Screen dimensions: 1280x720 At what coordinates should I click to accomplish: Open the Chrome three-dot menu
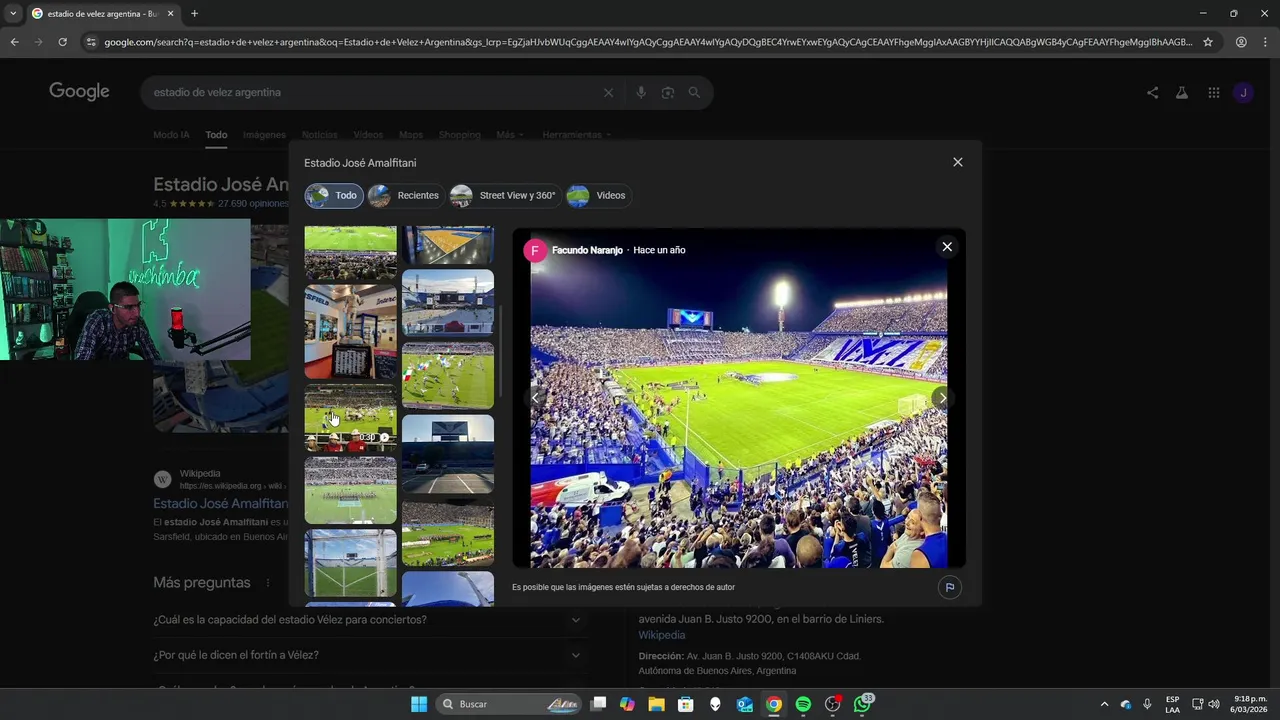1266,42
